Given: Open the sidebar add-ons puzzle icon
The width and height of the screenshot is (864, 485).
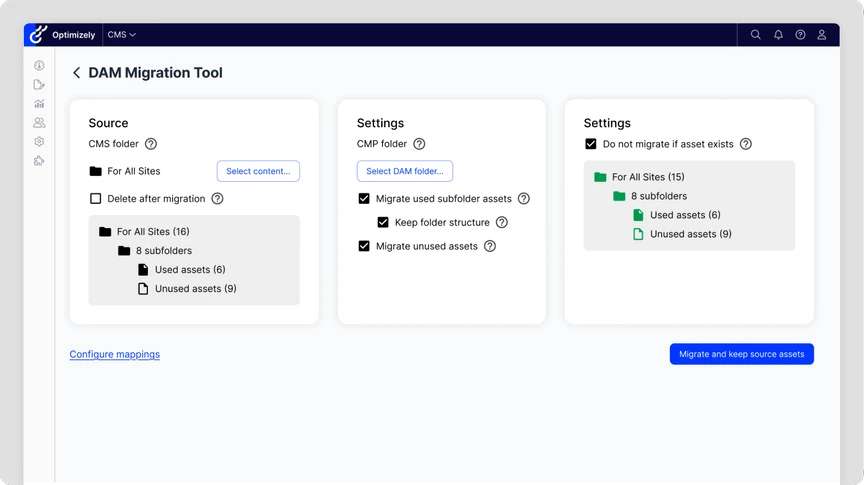Looking at the screenshot, I should click(x=39, y=161).
